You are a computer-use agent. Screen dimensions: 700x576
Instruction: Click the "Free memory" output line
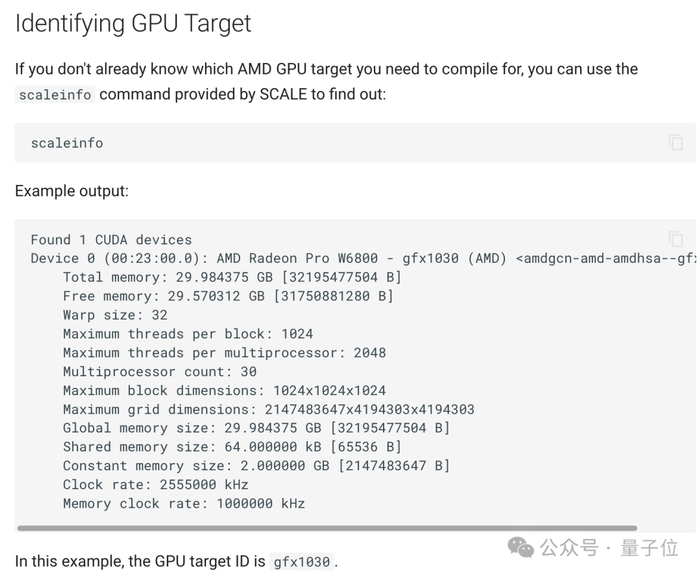tap(228, 296)
